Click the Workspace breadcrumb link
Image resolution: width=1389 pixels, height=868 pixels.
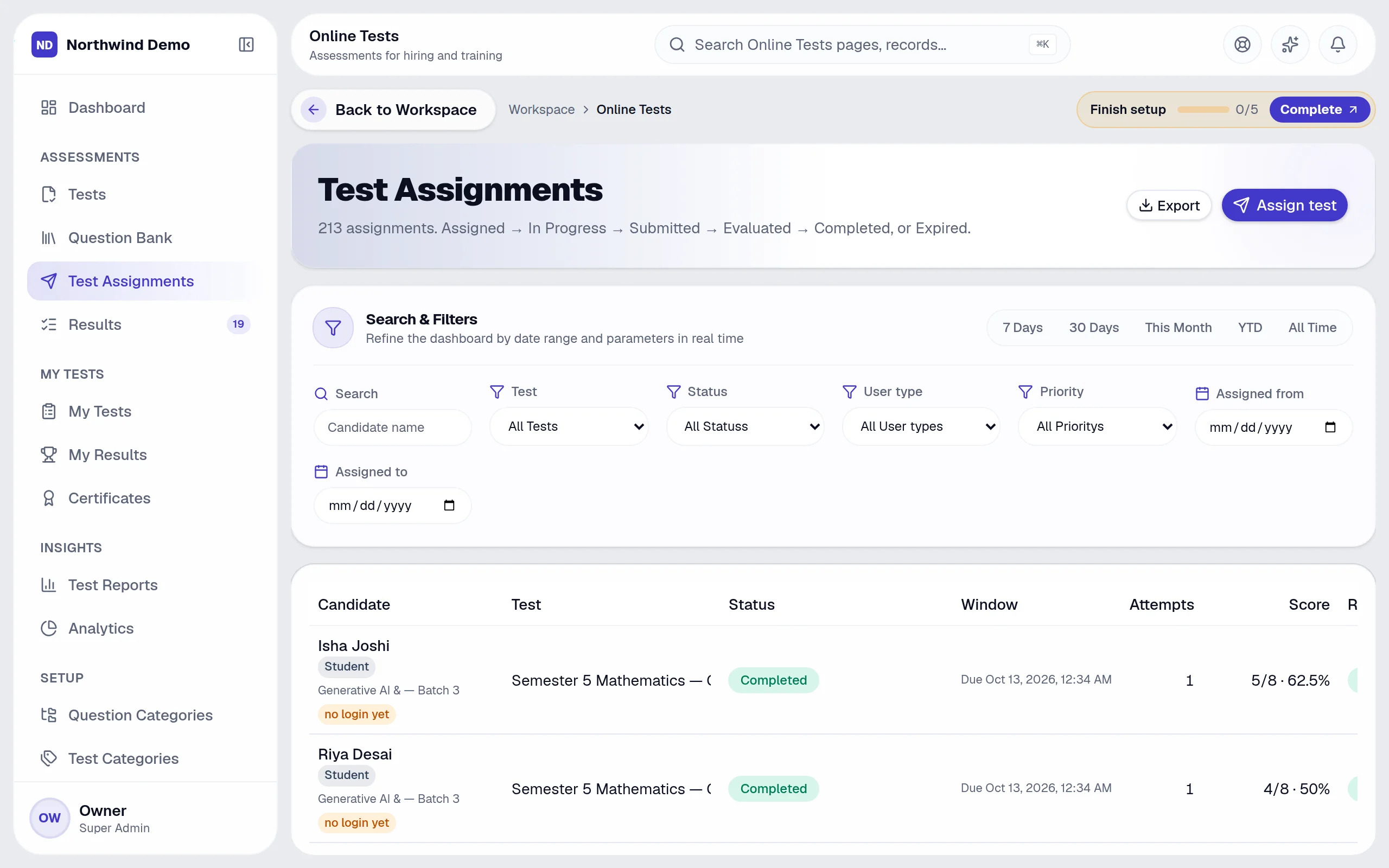[x=541, y=109]
